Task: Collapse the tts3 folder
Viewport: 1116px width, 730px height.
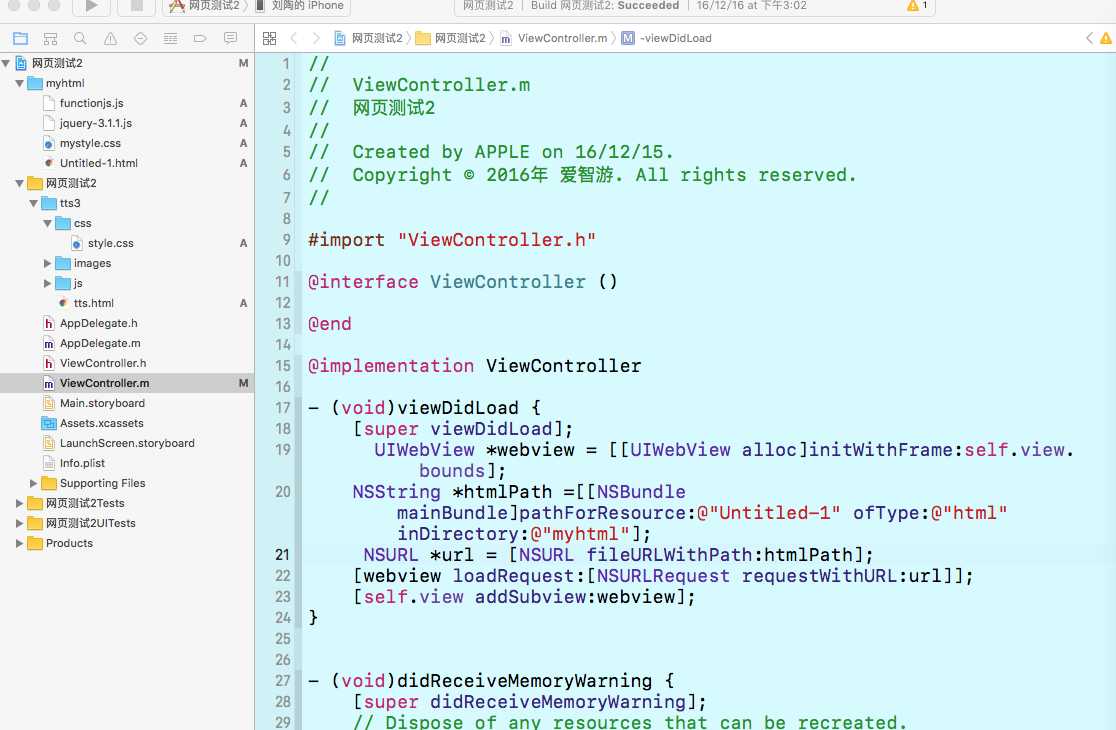Action: pyautogui.click(x=33, y=203)
